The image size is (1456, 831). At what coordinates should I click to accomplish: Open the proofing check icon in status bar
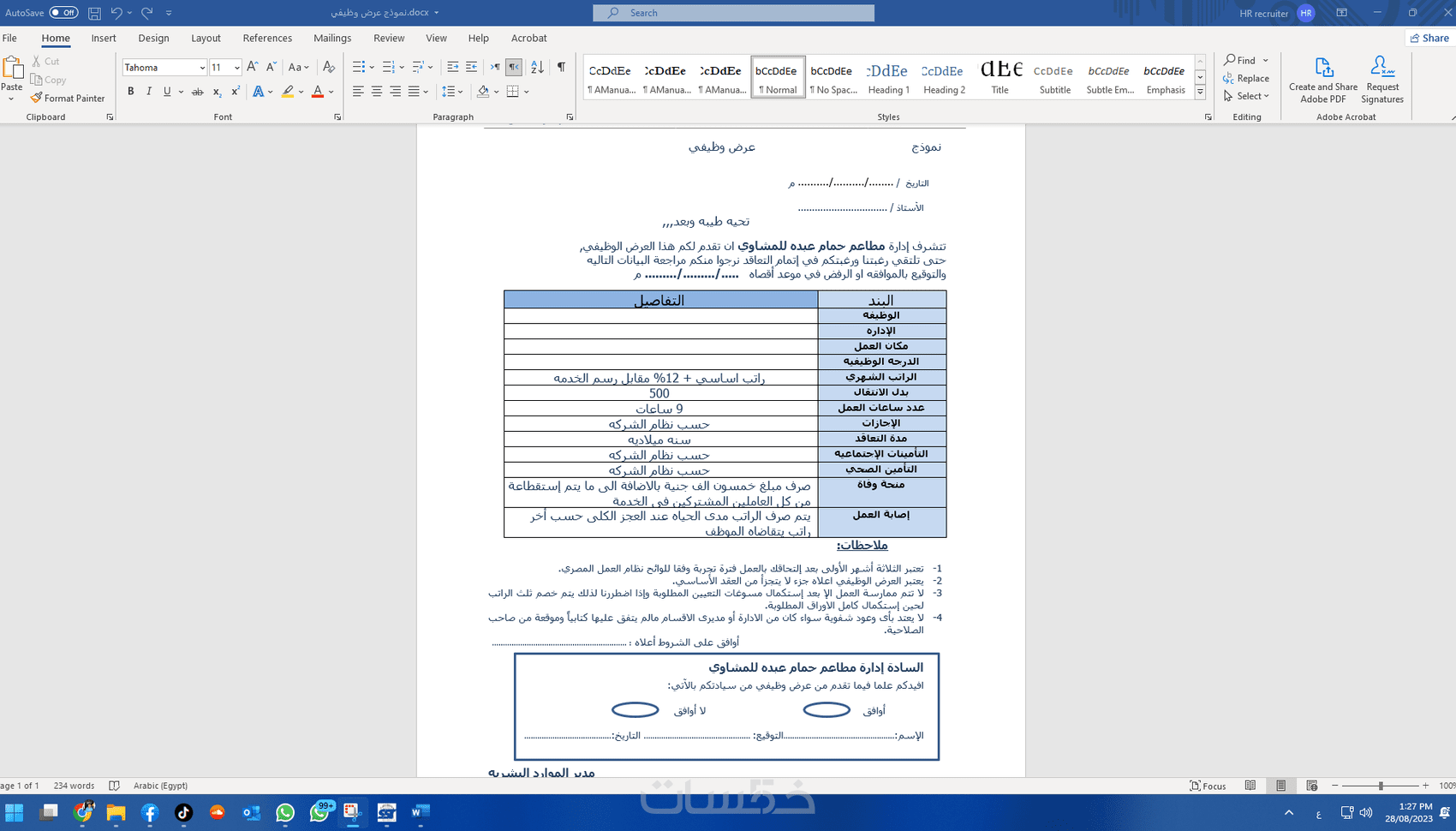tap(114, 786)
